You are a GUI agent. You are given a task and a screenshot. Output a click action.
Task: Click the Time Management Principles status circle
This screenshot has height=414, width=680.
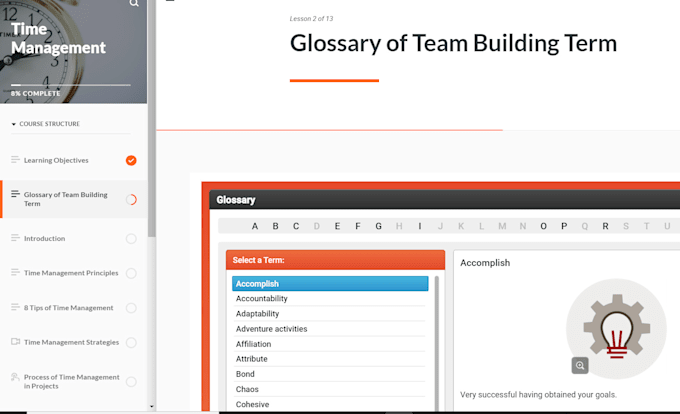pyautogui.click(x=131, y=273)
